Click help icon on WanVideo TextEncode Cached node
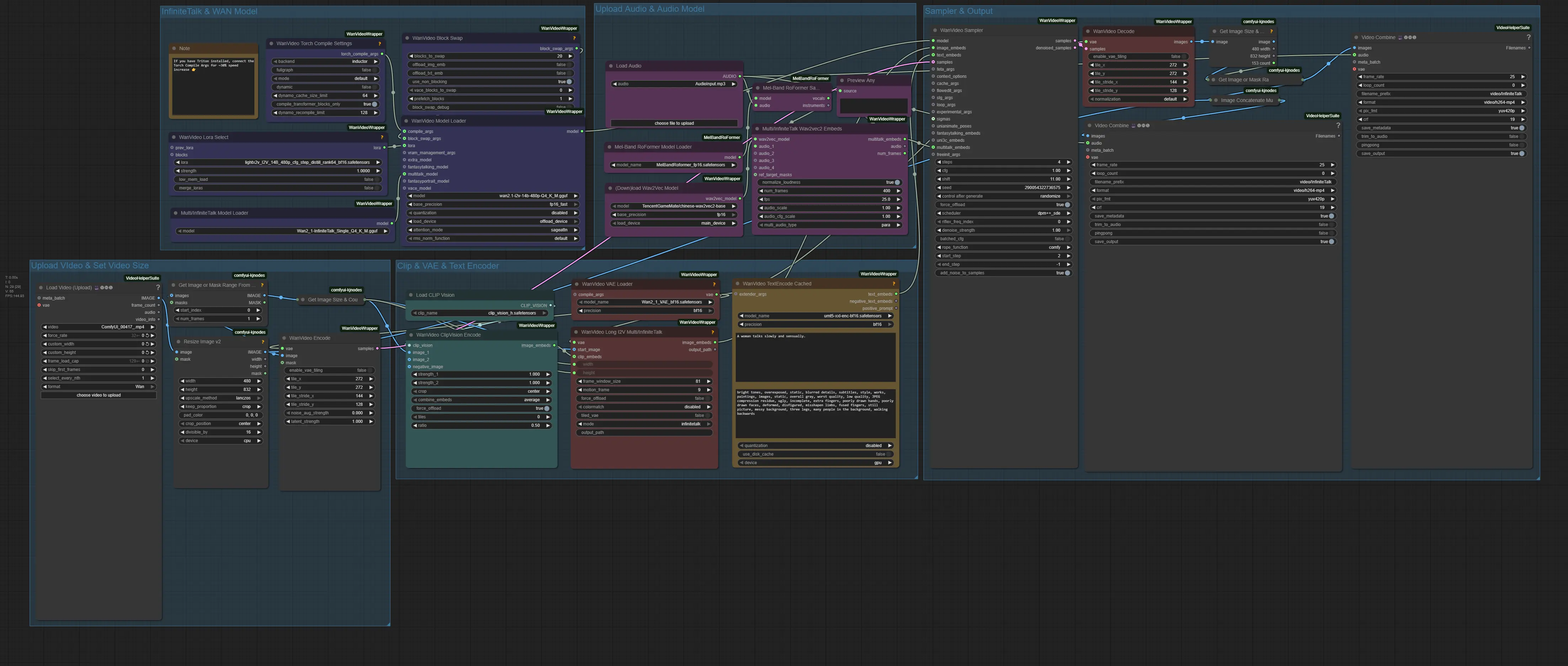1568x666 pixels. click(894, 284)
